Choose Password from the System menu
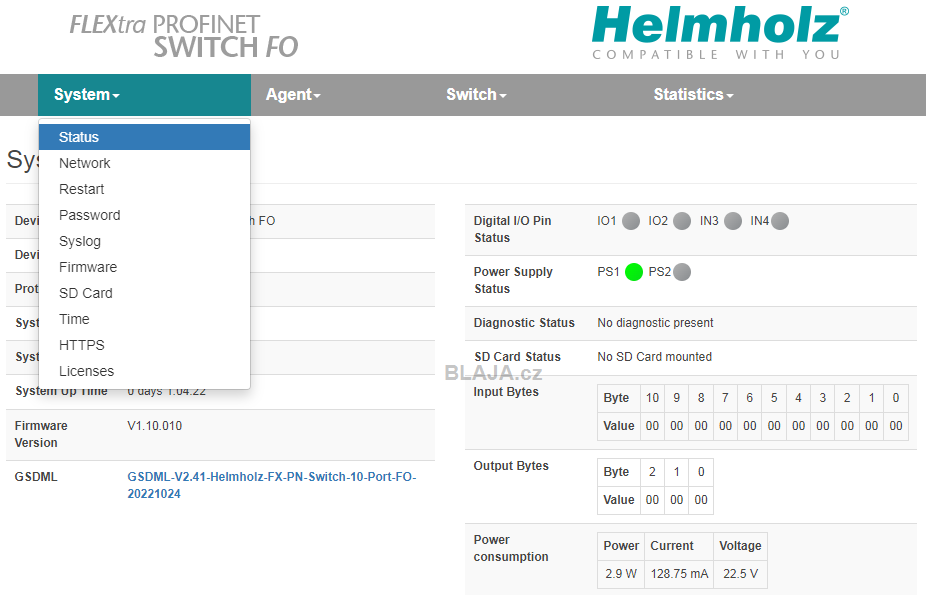This screenshot has height=595, width=926. click(x=145, y=215)
